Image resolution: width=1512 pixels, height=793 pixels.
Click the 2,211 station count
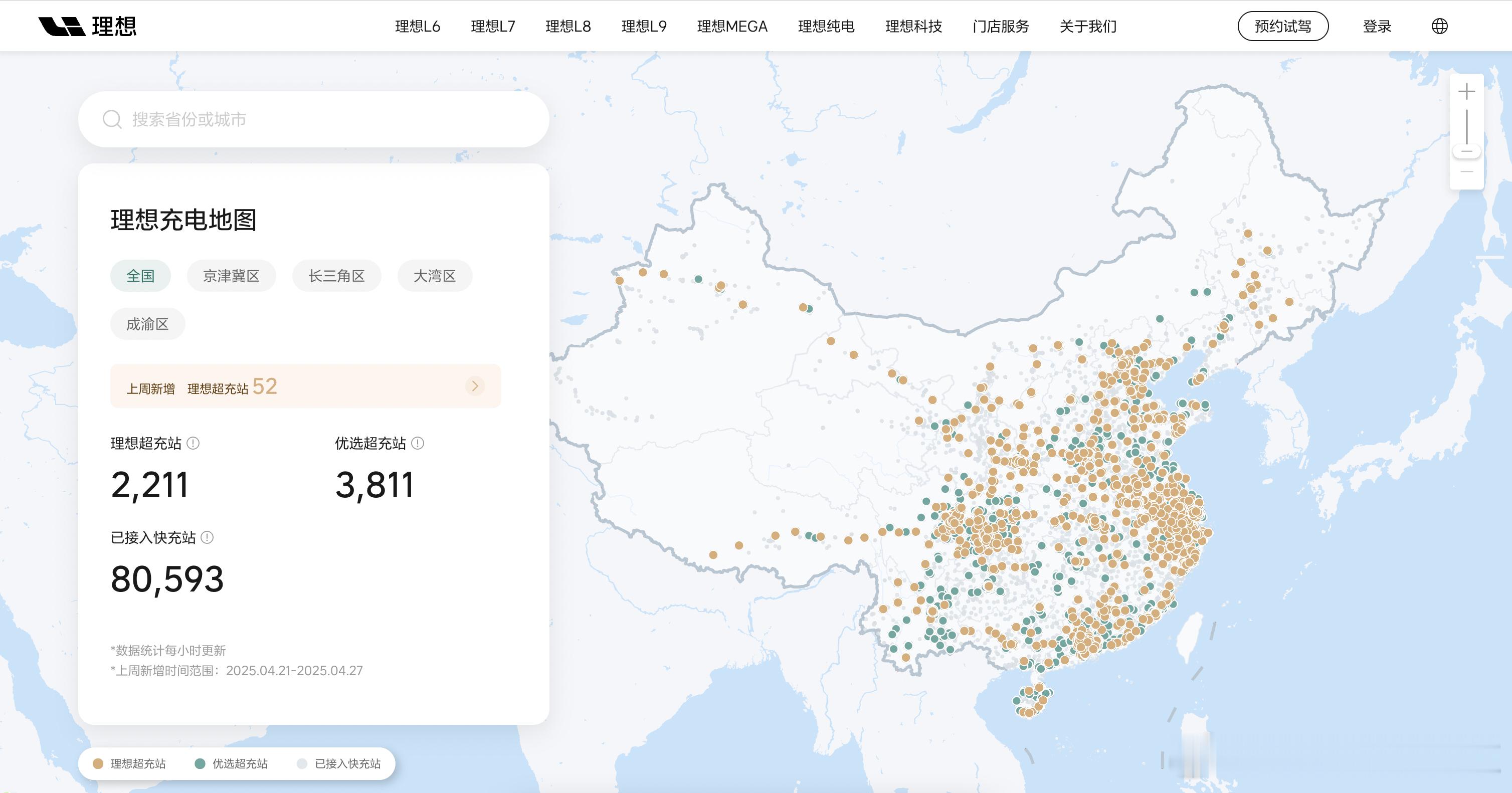[x=150, y=485]
